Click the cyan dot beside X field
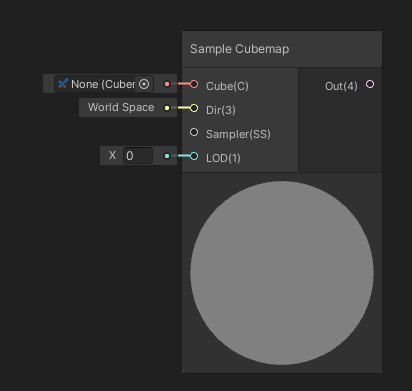The width and height of the screenshot is (412, 391). [167, 156]
